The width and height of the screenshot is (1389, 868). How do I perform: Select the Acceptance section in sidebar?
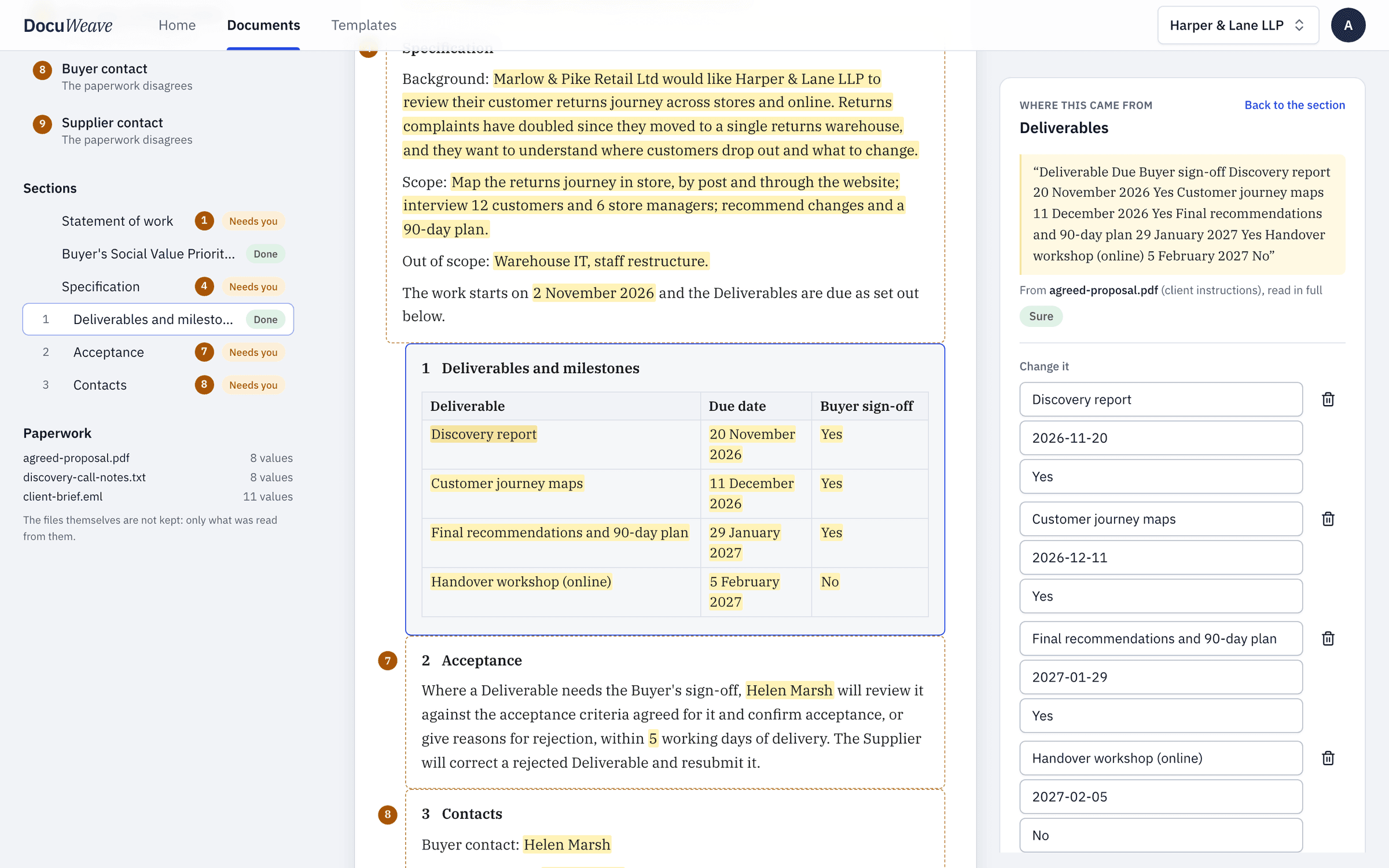pyautogui.click(x=157, y=352)
